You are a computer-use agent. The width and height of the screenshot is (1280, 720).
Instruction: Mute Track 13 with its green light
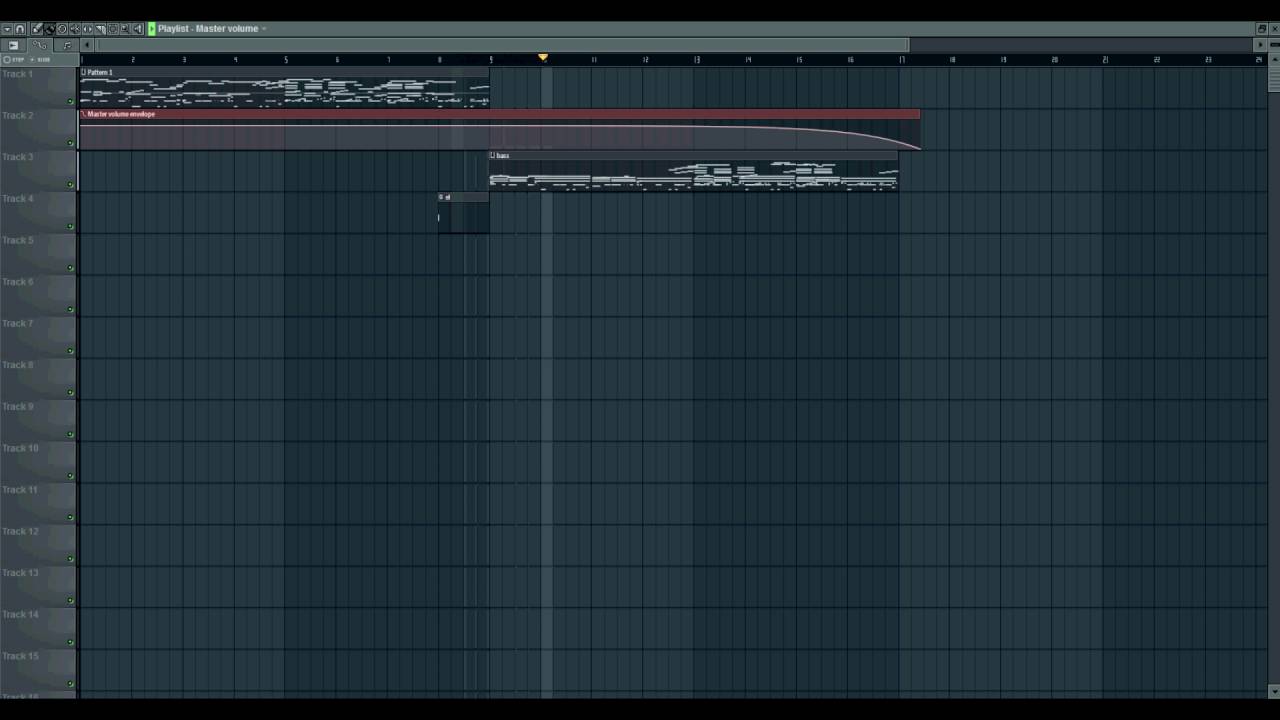point(70,600)
